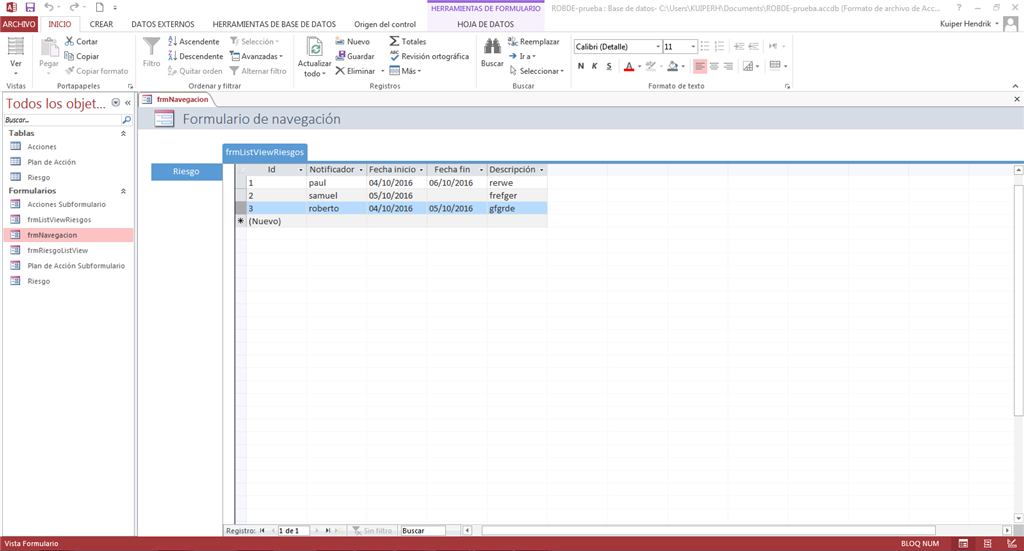
Task: Save the record with Guardar
Action: coord(355,56)
